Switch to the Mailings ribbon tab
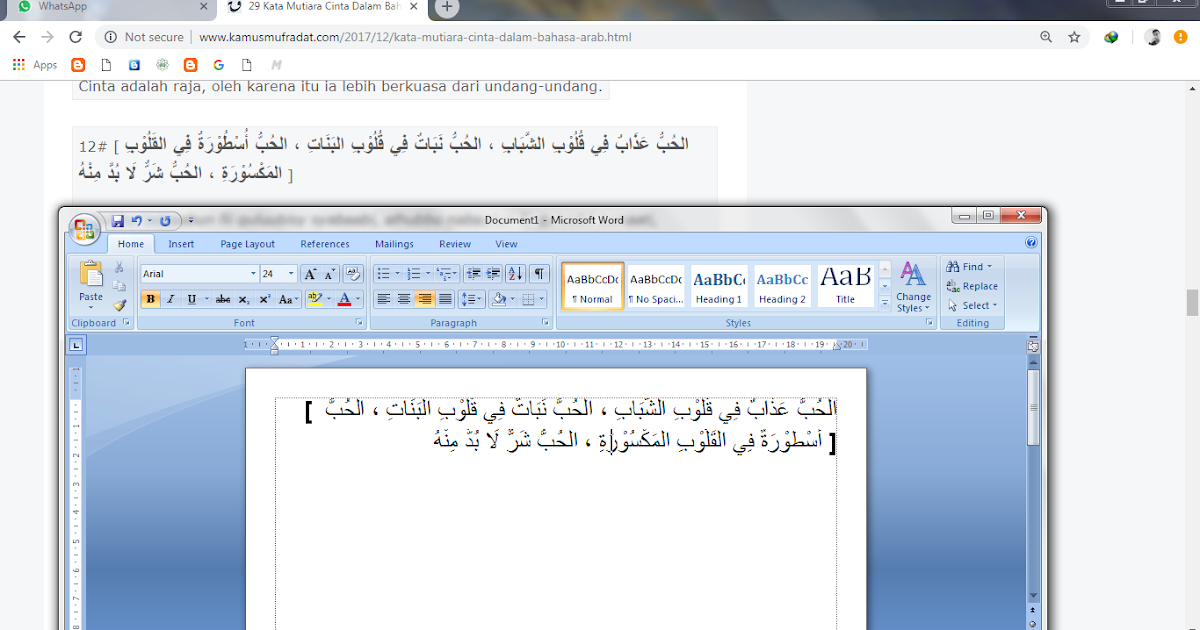Screen dimensions: 1200x630 394,243
